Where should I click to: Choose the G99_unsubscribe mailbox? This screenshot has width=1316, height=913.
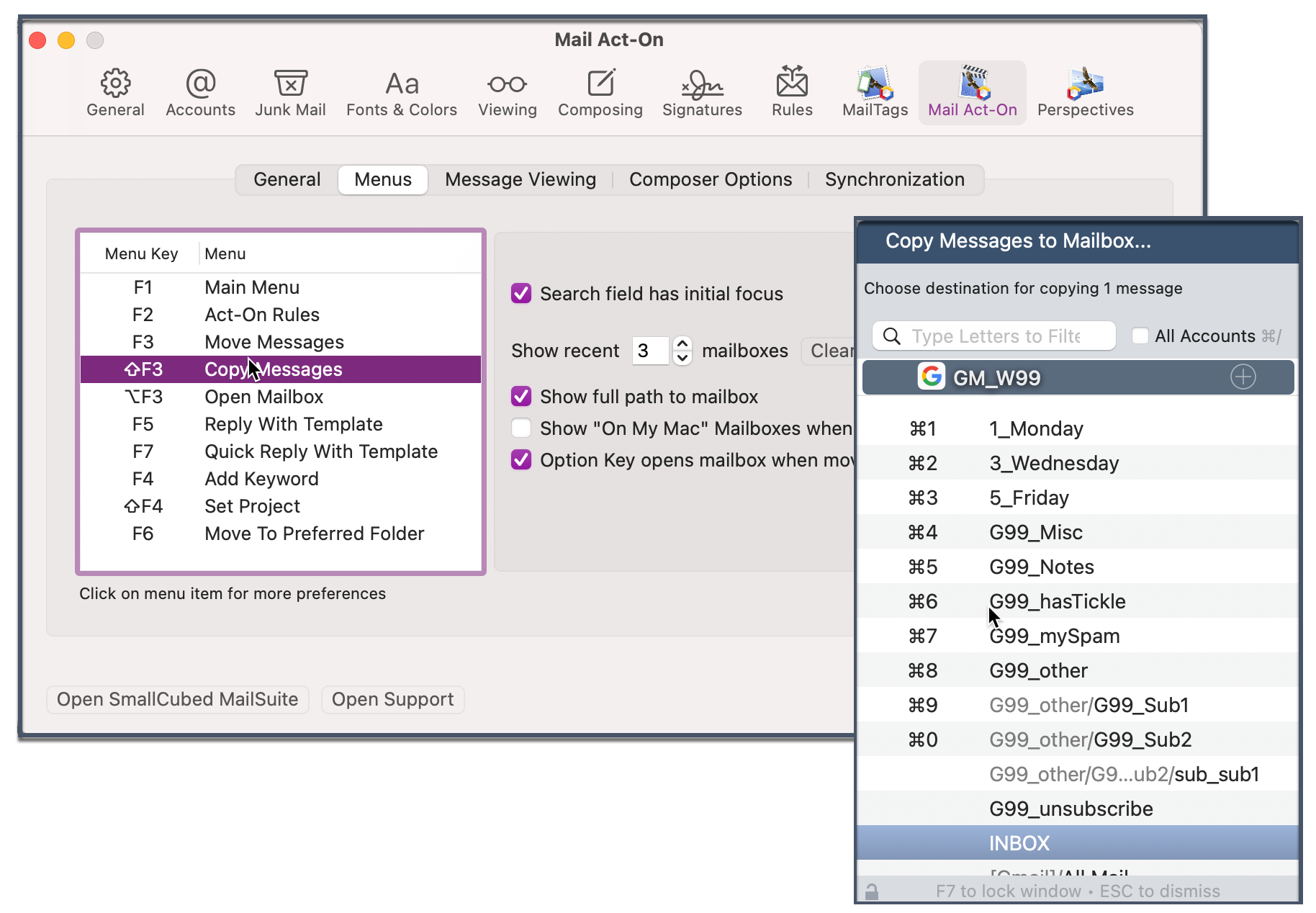click(x=1078, y=809)
